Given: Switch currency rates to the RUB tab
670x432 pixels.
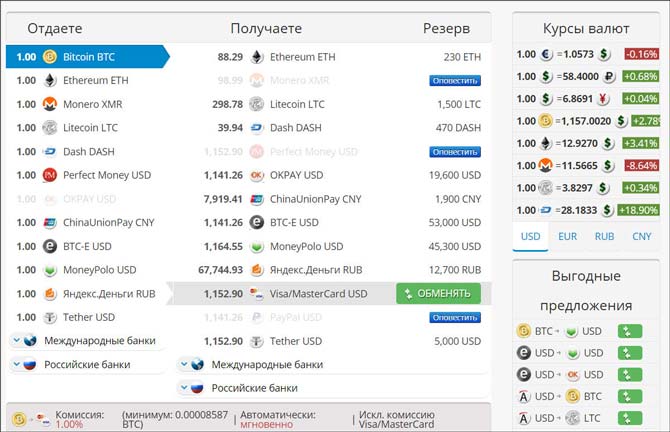Looking at the screenshot, I should (x=604, y=236).
